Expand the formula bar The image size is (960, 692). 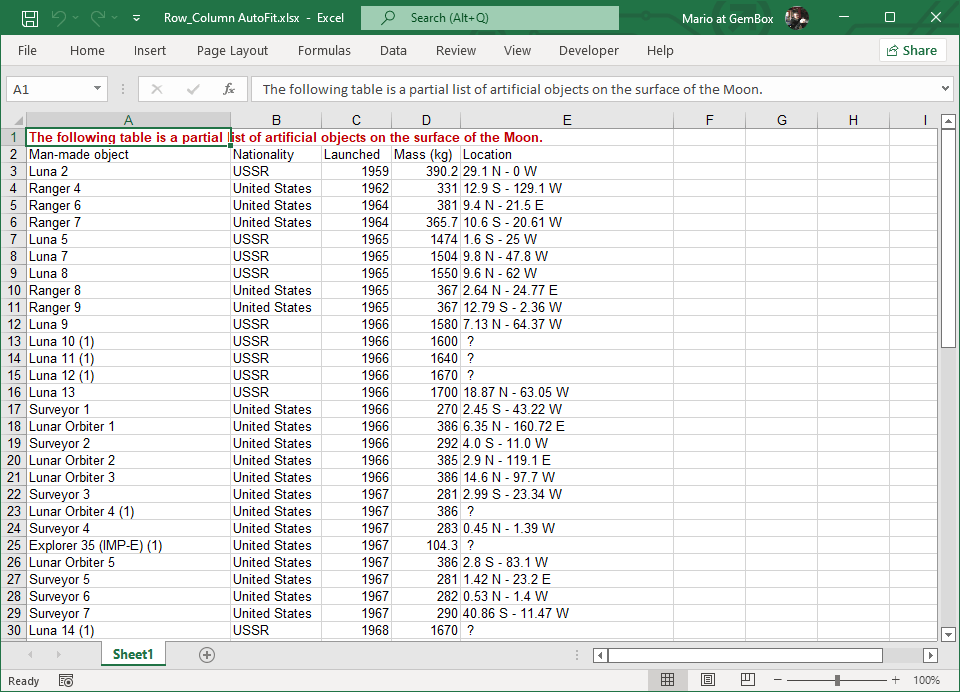coord(945,89)
